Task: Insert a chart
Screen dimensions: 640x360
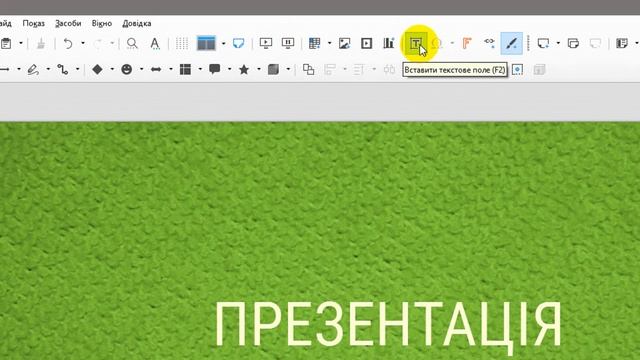Action: [389, 43]
